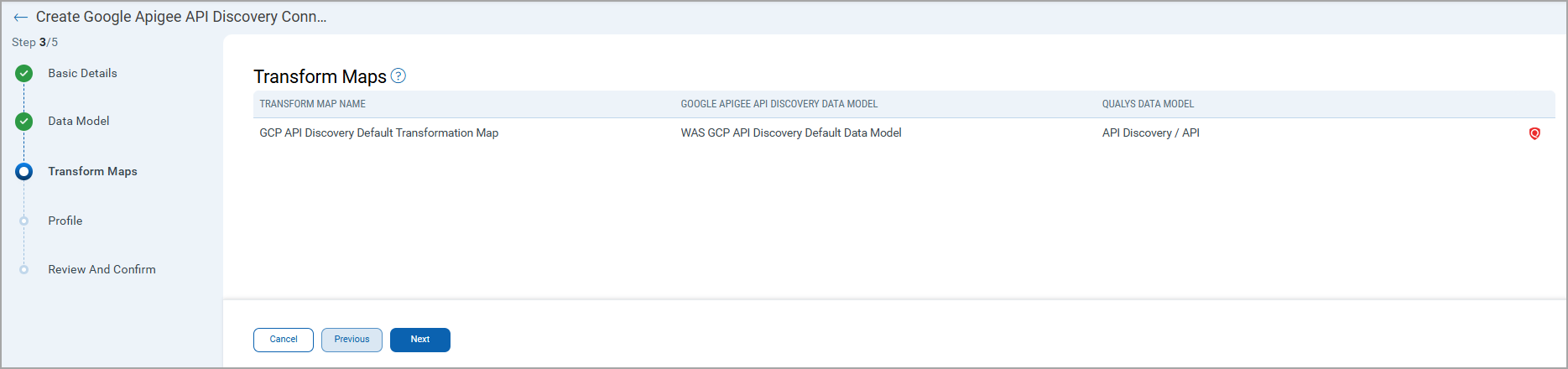
Task: Click the API Discovery / API cell
Action: click(1150, 133)
